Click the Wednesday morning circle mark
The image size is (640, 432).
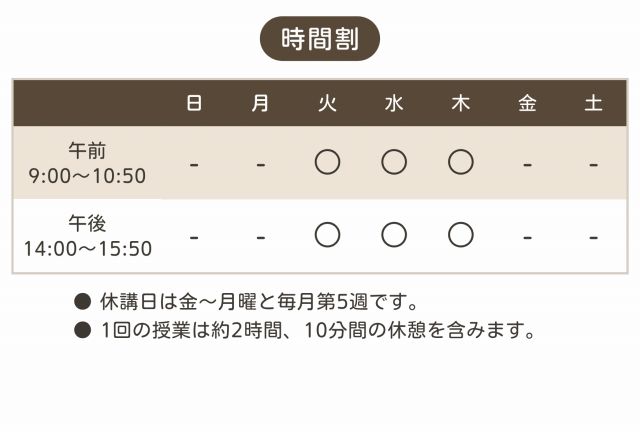[x=394, y=162]
